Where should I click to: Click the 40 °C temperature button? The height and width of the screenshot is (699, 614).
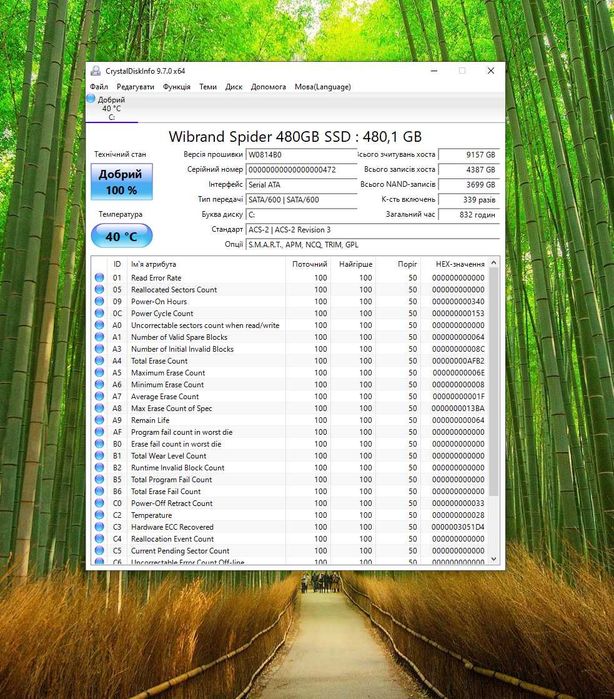121,236
